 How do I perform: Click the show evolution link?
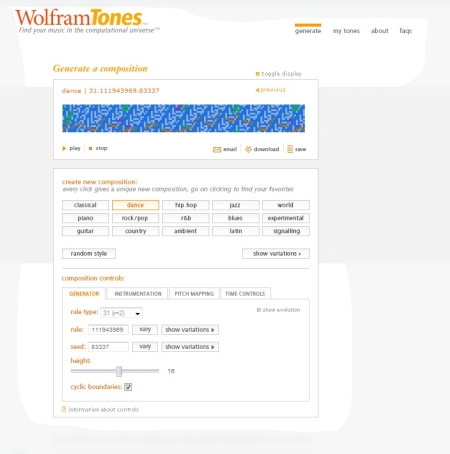click(x=278, y=310)
